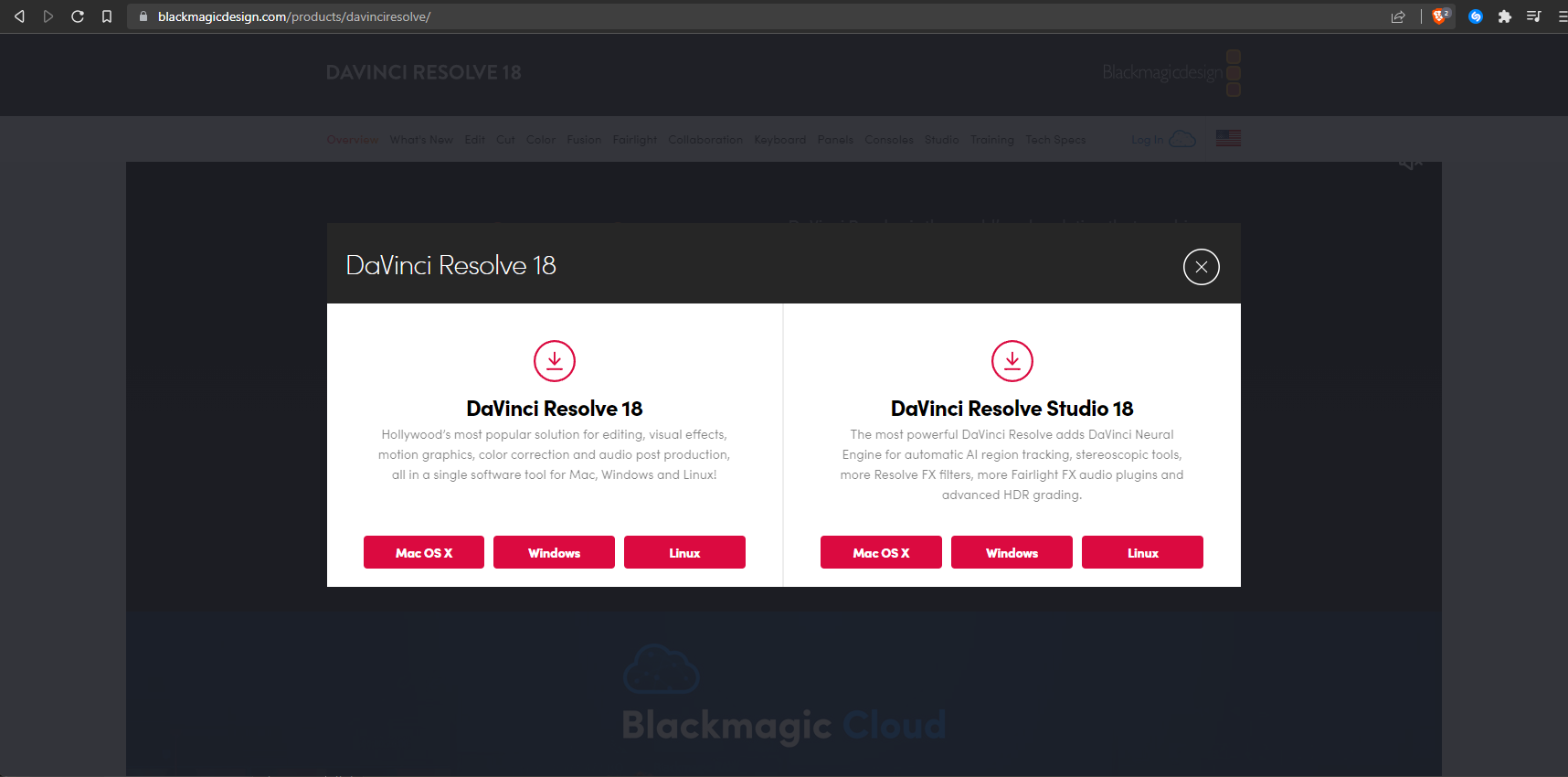Select the US flag region selector
Viewport: 1568px width, 777px height.
(x=1228, y=138)
